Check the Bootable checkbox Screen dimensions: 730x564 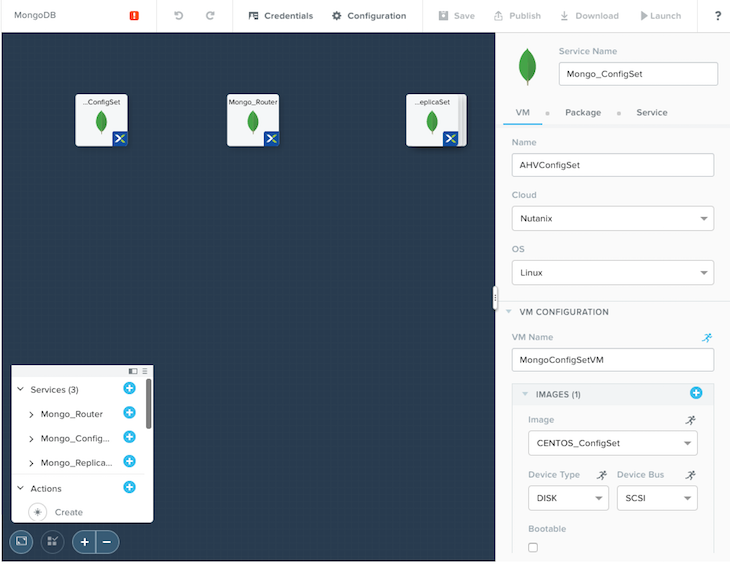533,548
